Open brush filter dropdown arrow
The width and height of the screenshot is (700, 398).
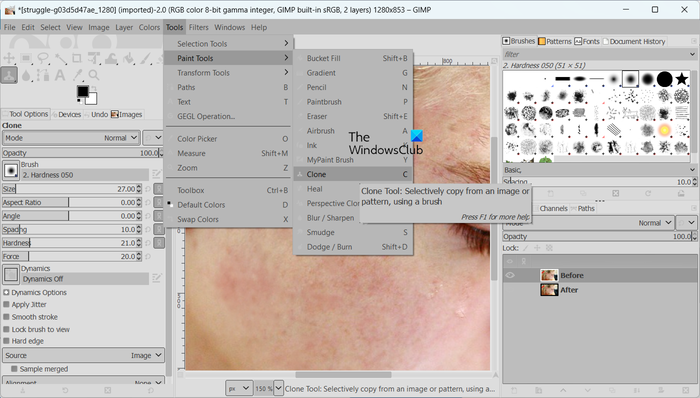point(692,54)
